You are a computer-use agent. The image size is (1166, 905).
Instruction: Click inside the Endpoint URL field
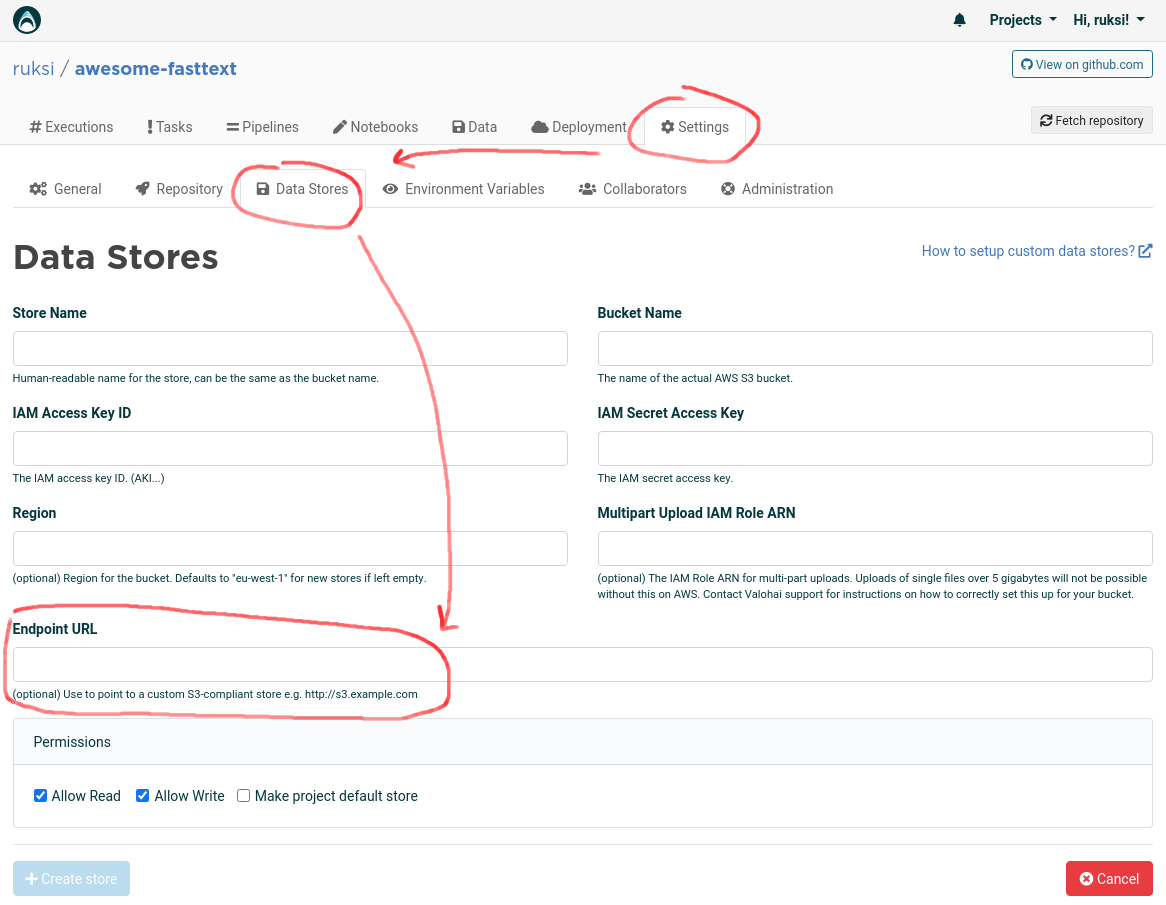tap(583, 664)
